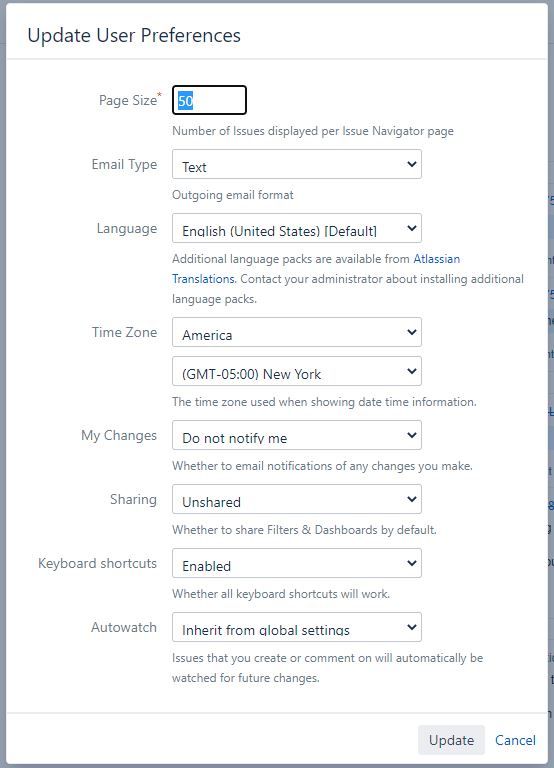Click the 'Outgoing email format' hint text
Viewport: 554px width, 768px height.
233,195
